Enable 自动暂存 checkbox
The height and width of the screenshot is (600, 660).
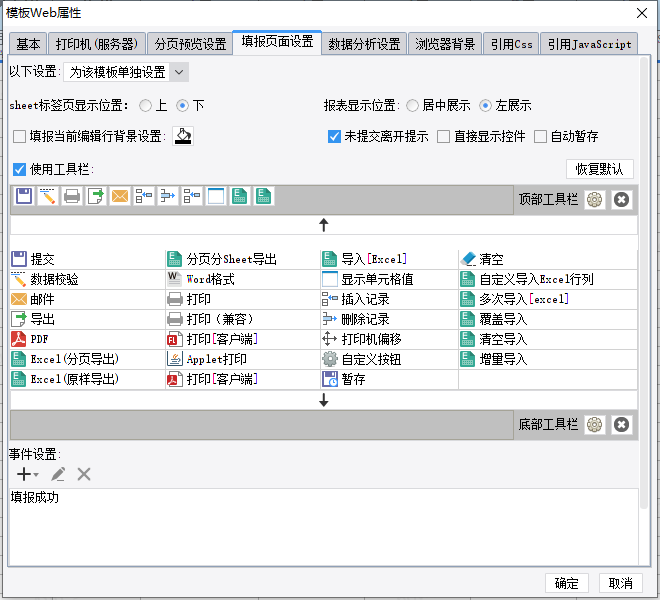tap(540, 136)
